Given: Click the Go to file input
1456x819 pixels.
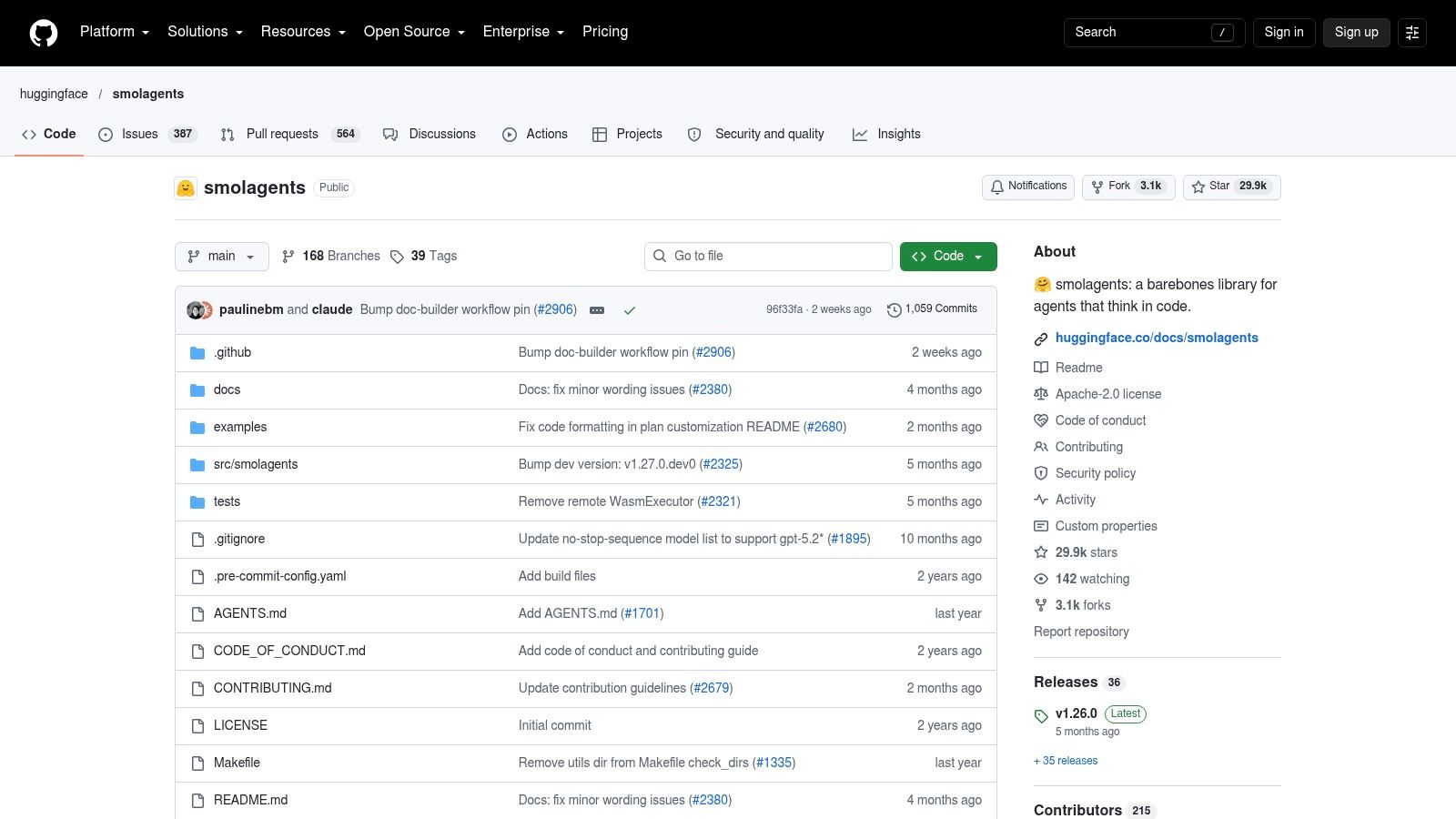Looking at the screenshot, I should tap(768, 257).
